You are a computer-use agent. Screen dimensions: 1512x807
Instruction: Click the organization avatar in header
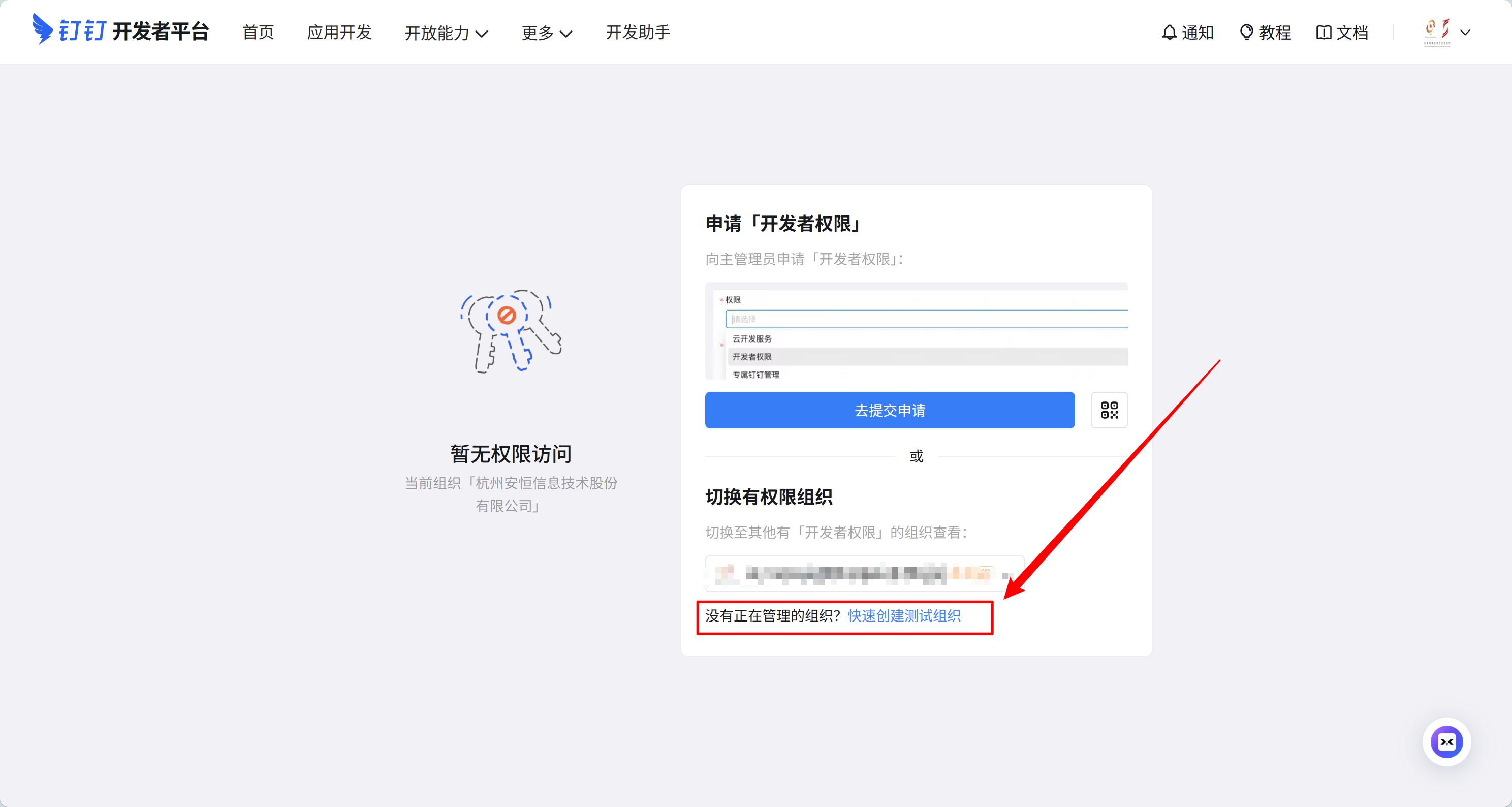click(1437, 33)
